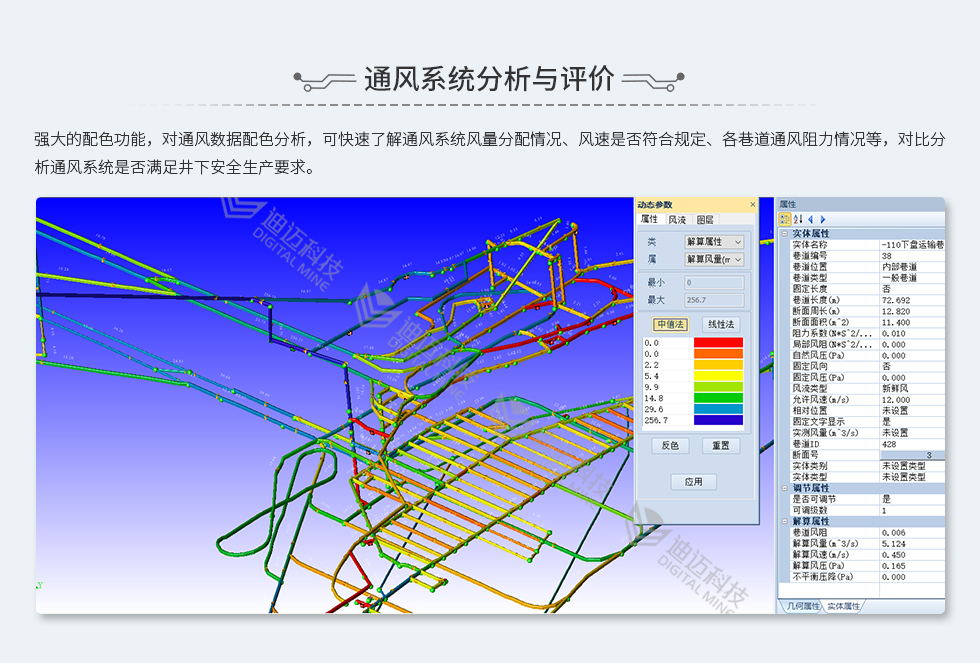Click the red color swatch in legend
Viewport: 980px width, 663px height.
point(718,342)
